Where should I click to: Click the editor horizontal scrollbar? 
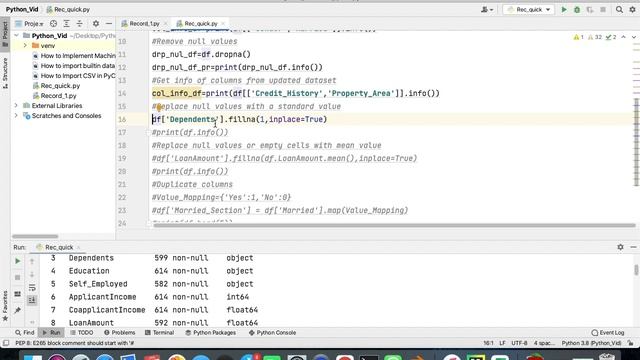point(394,225)
